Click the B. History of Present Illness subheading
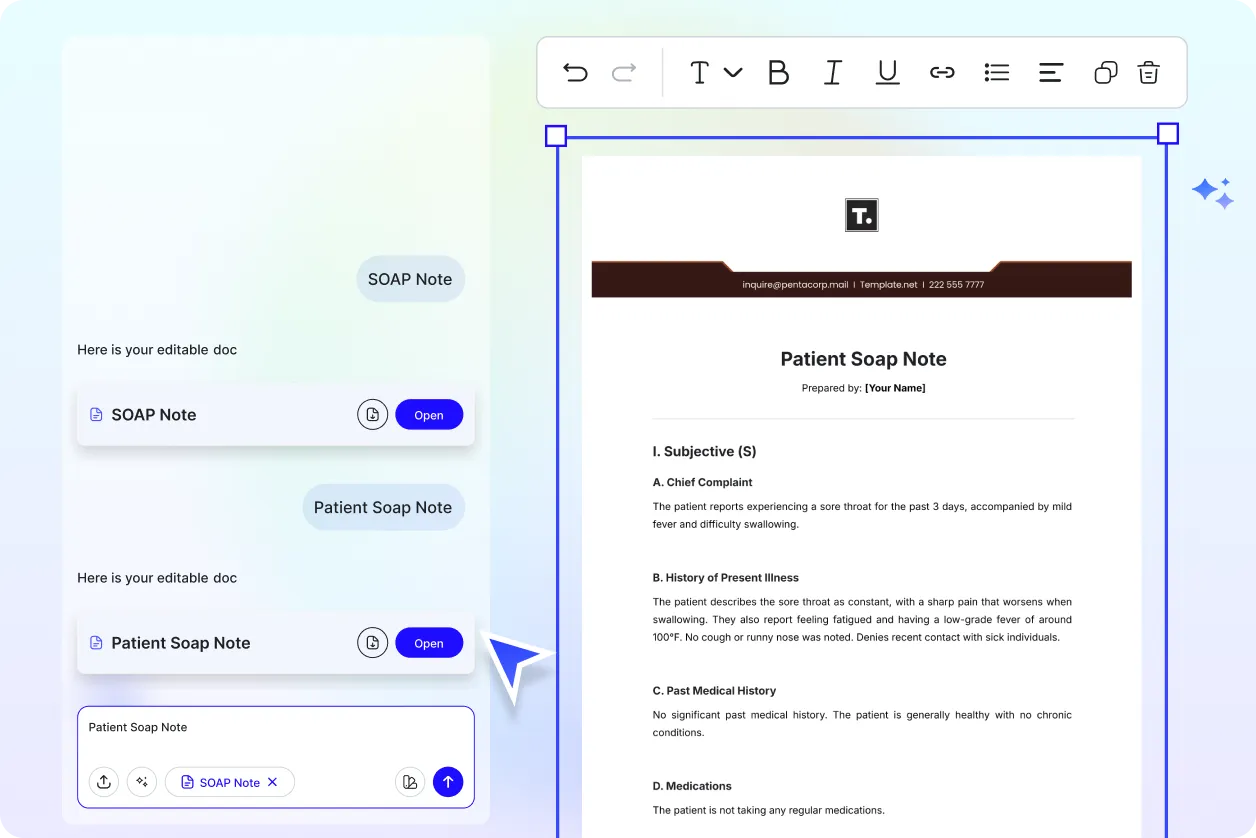The image size is (1256, 838). coord(726,578)
